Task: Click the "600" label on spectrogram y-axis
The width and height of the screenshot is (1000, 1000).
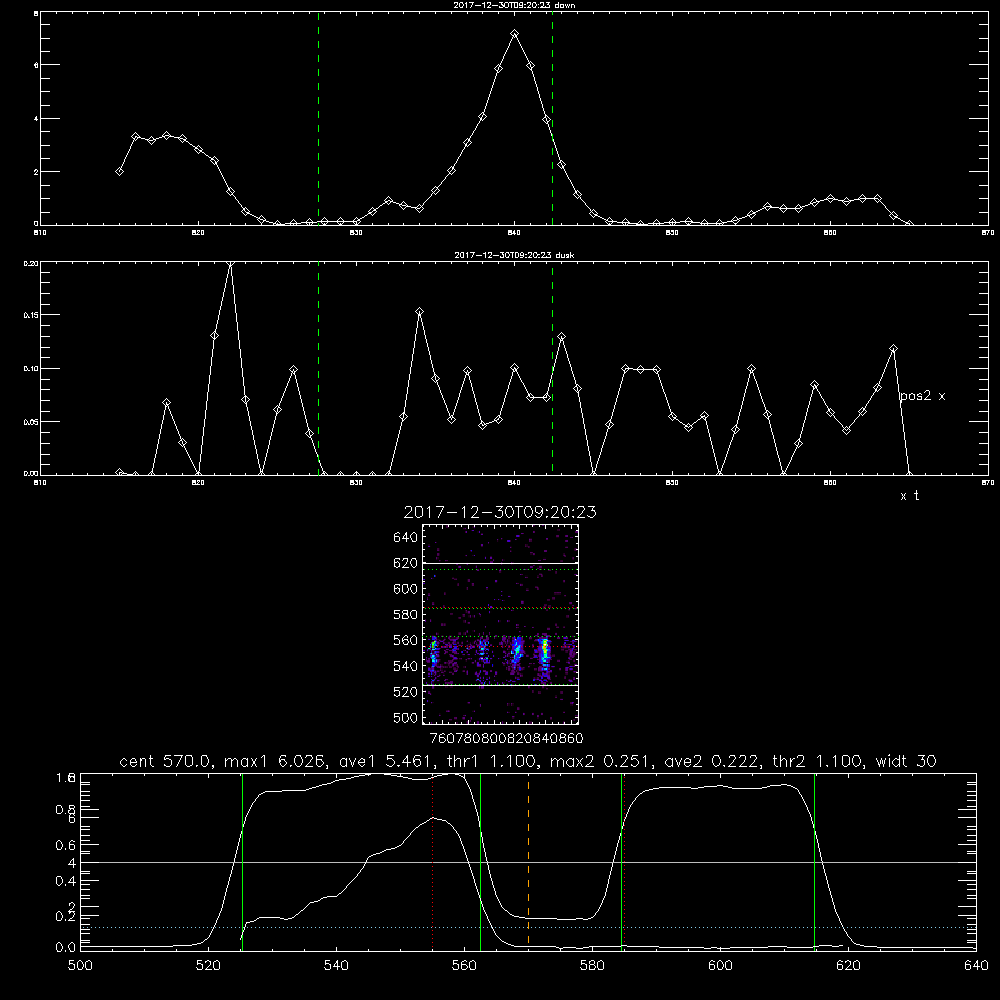Action: tap(406, 589)
